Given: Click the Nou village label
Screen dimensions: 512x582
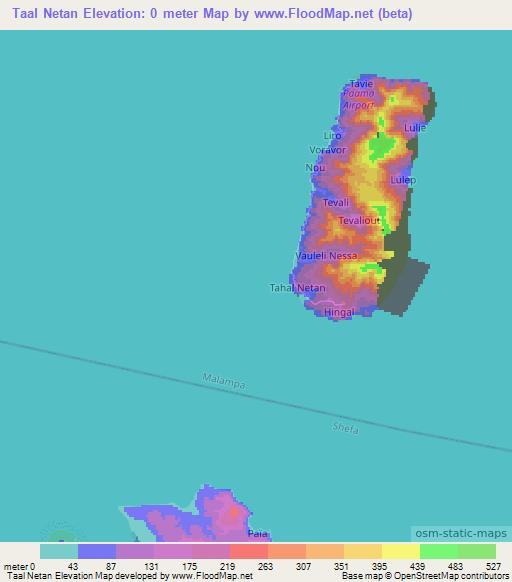Looking at the screenshot, I should click(315, 168).
